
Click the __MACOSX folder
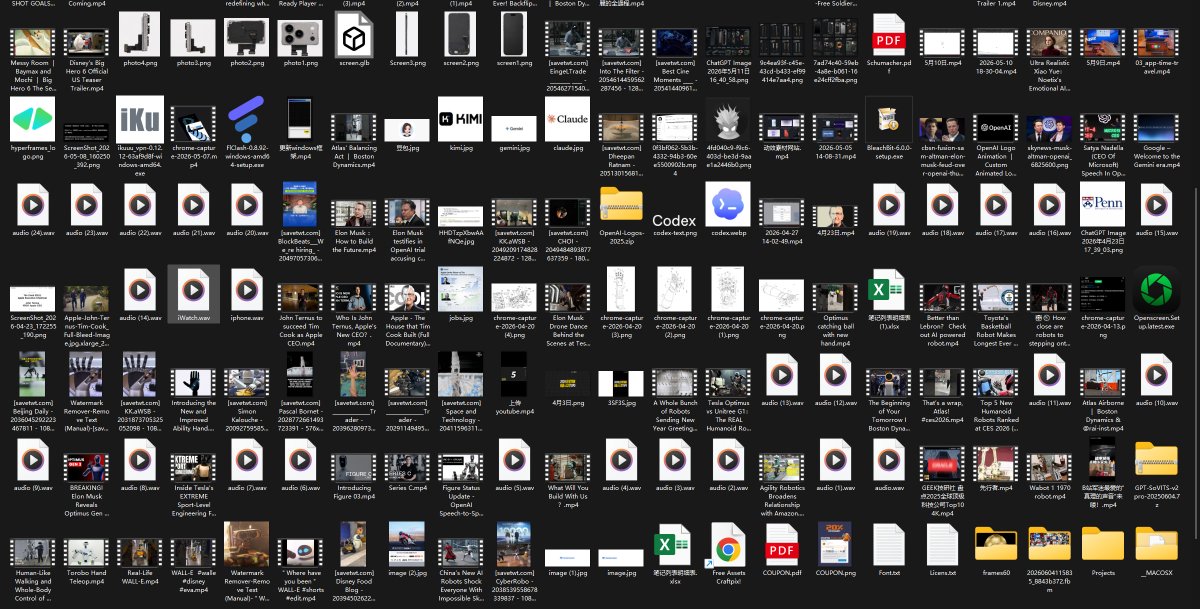coord(1156,545)
